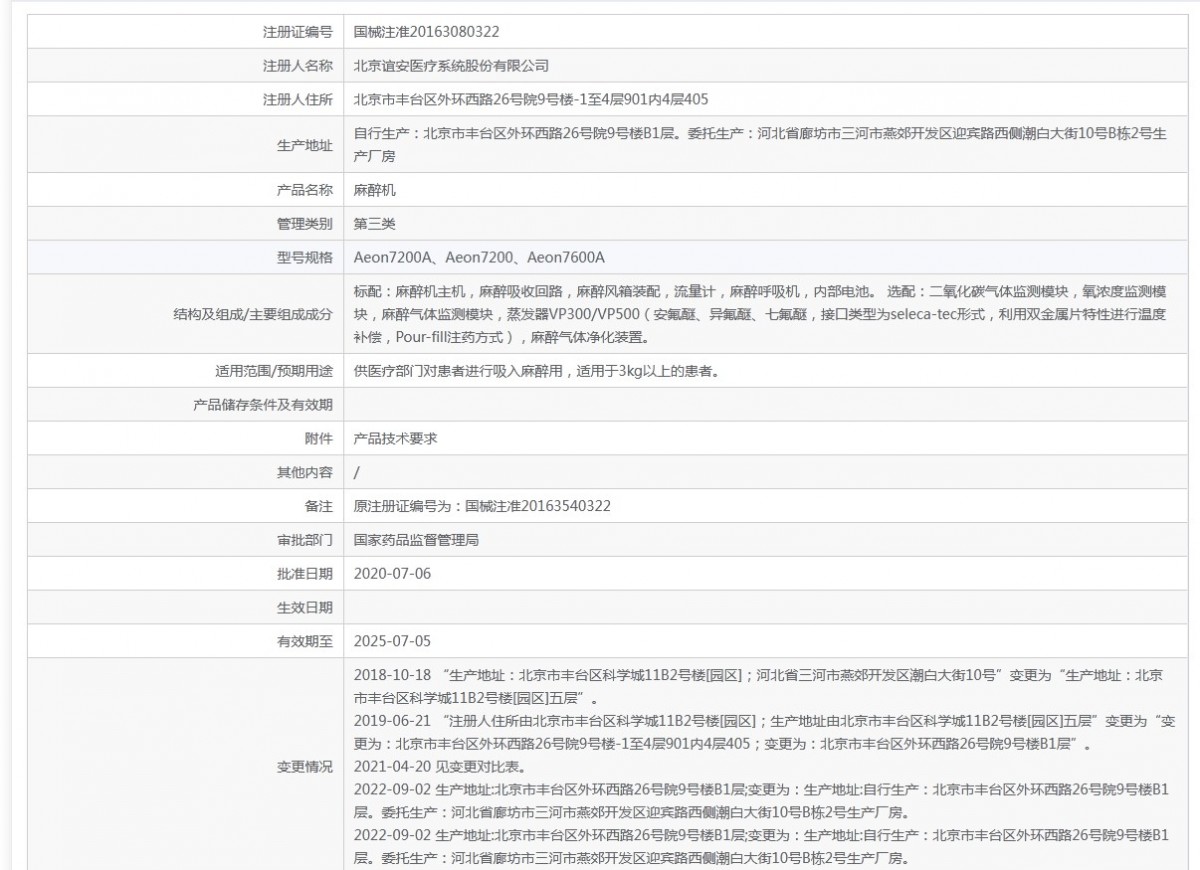Select structure description starting '标配：麻醉机主机'
Screen dimensions: 1200x870
coord(760,314)
